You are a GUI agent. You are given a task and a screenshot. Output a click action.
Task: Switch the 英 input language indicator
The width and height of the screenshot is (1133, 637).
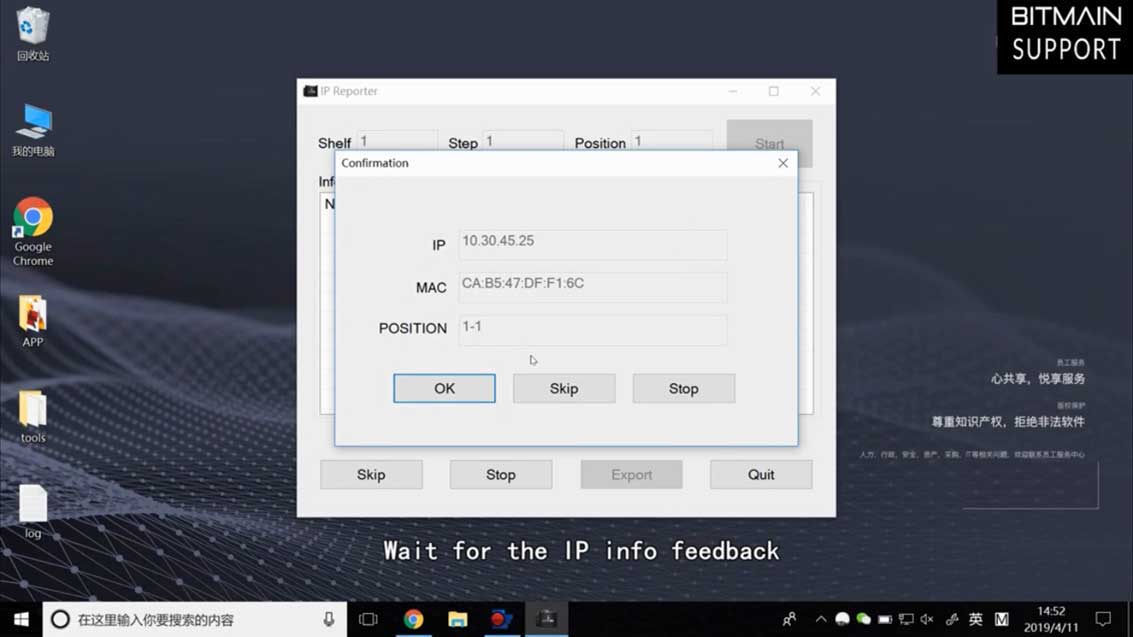pos(977,618)
